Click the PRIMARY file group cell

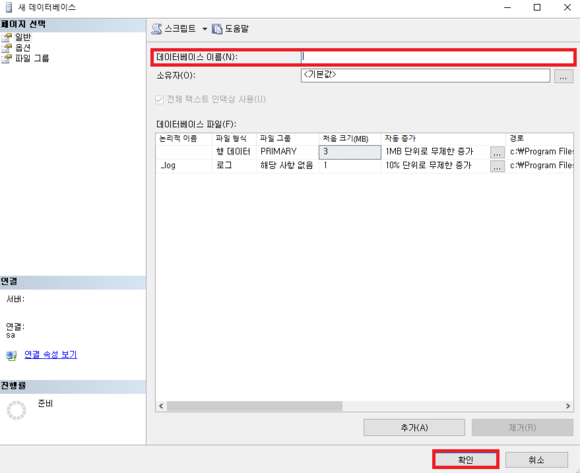point(287,152)
